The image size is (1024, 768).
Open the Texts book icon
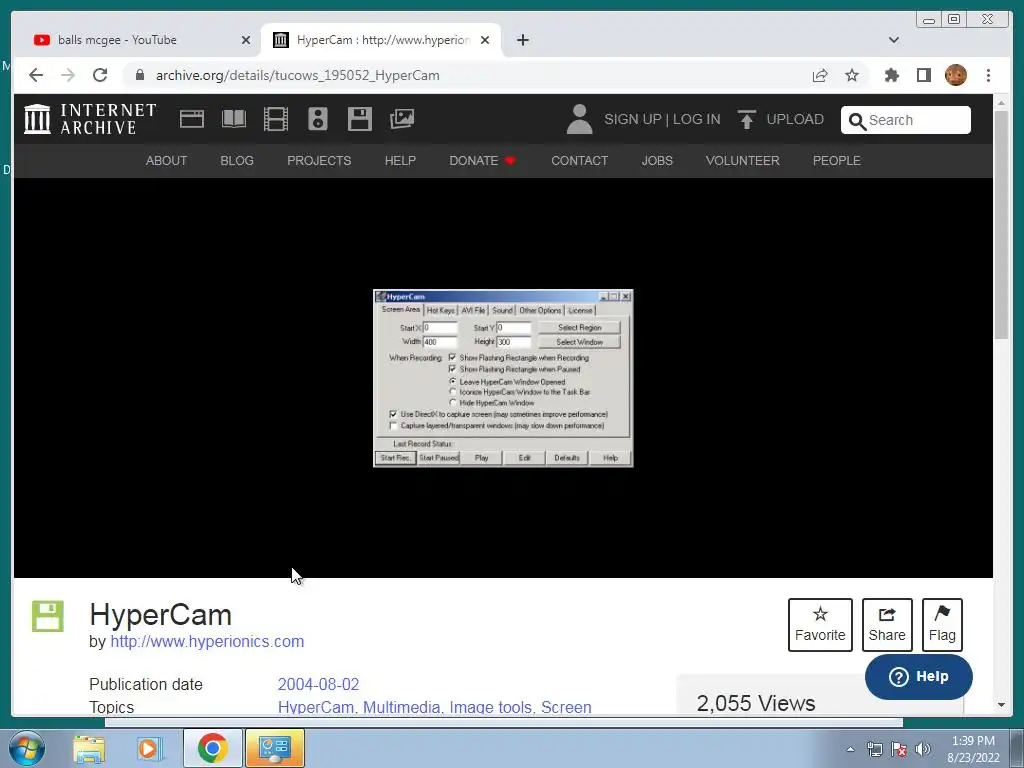pos(234,119)
